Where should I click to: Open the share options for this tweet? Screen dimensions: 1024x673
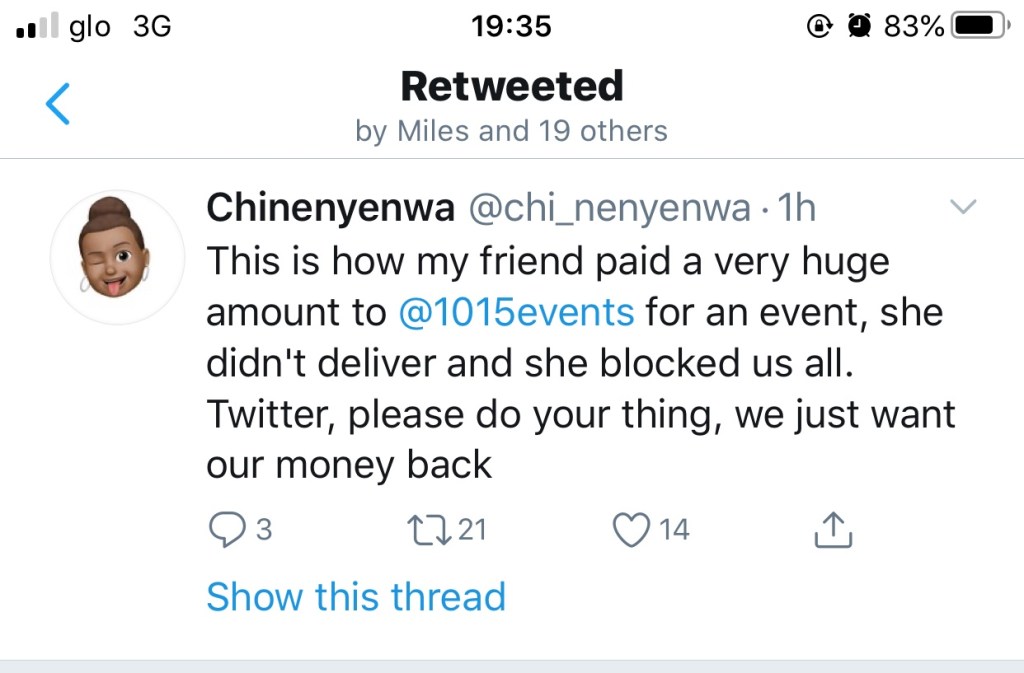(x=832, y=529)
